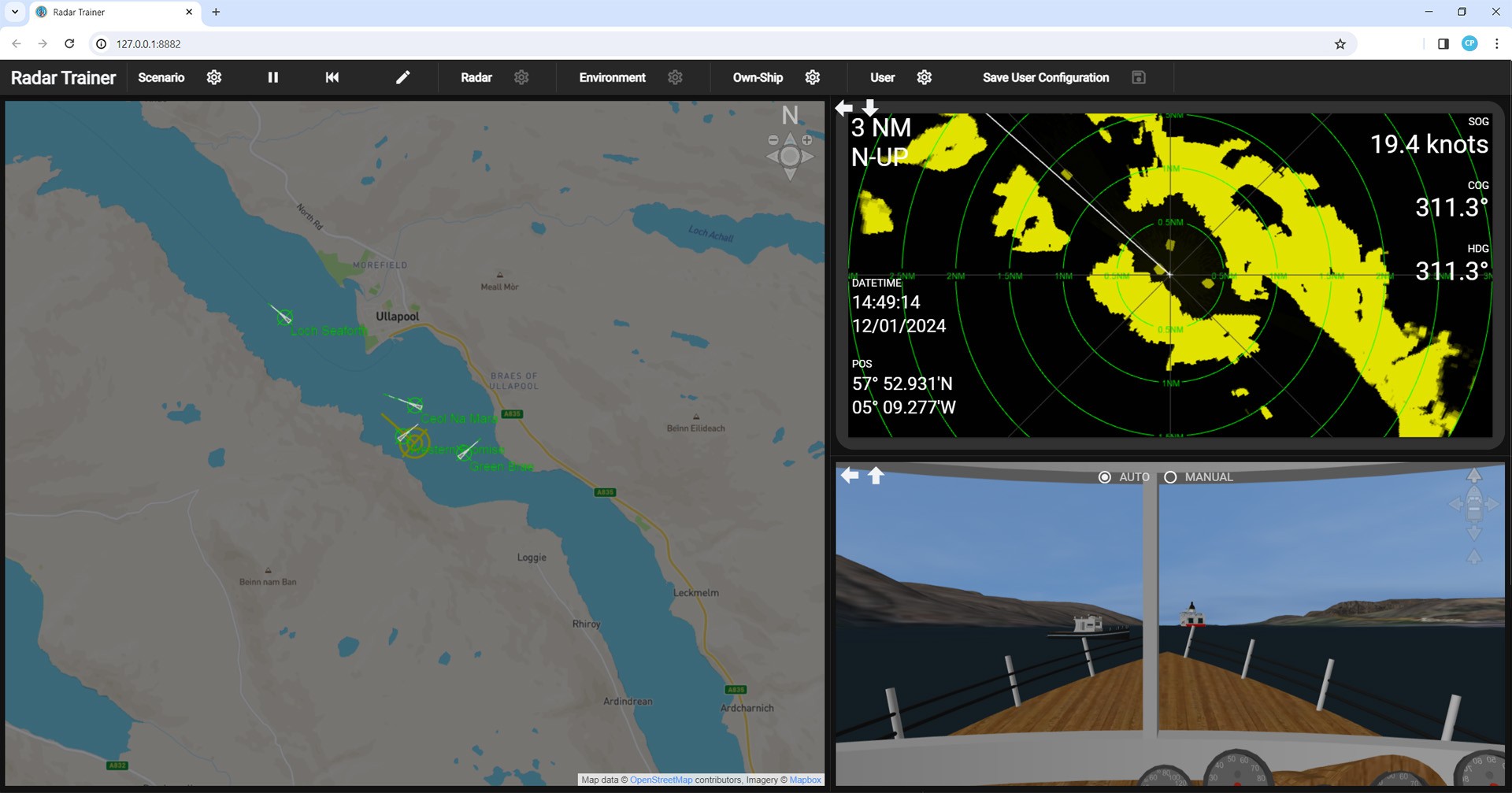Select the scenario edit pencil tool
Viewport: 1512px width, 793px height.
402,77
